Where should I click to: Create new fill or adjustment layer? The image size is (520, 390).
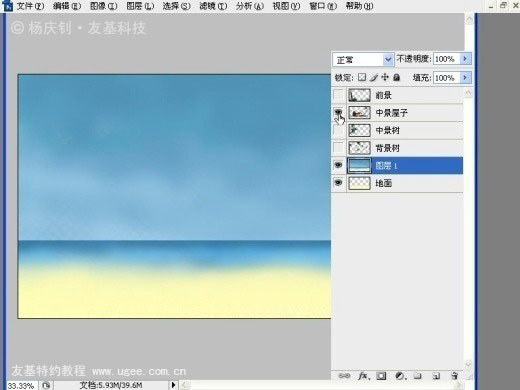pyautogui.click(x=400, y=376)
